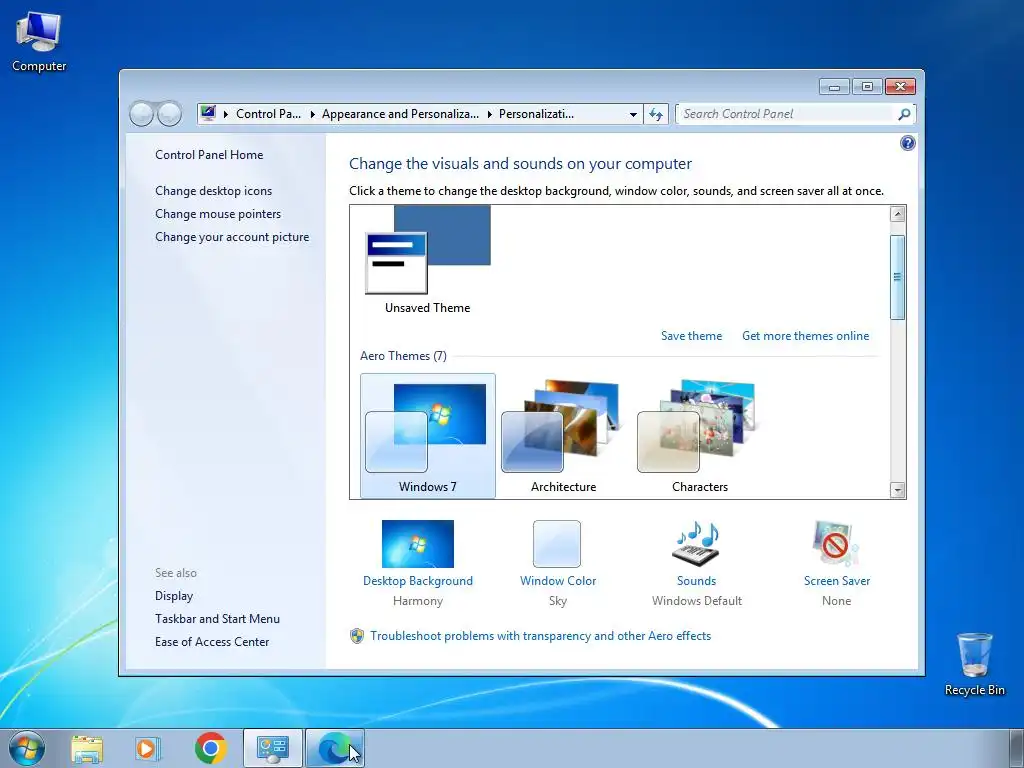The image size is (1024, 768).
Task: Click Get more themes online
Action: 805,336
